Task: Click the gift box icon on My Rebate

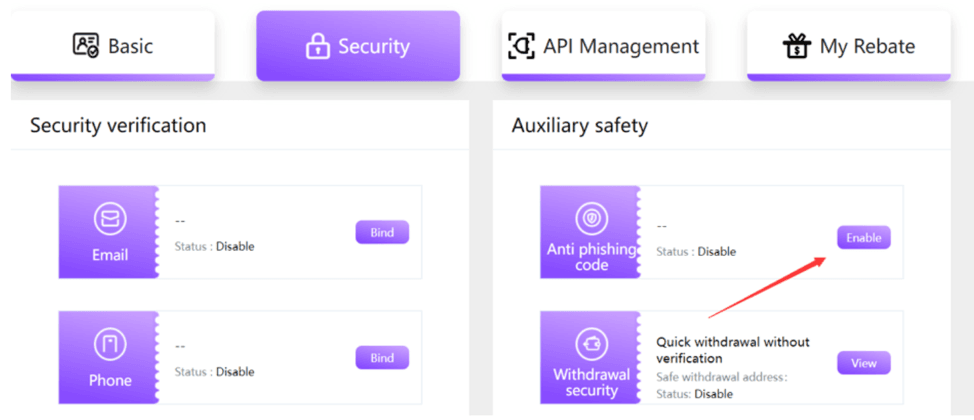Action: [x=796, y=46]
